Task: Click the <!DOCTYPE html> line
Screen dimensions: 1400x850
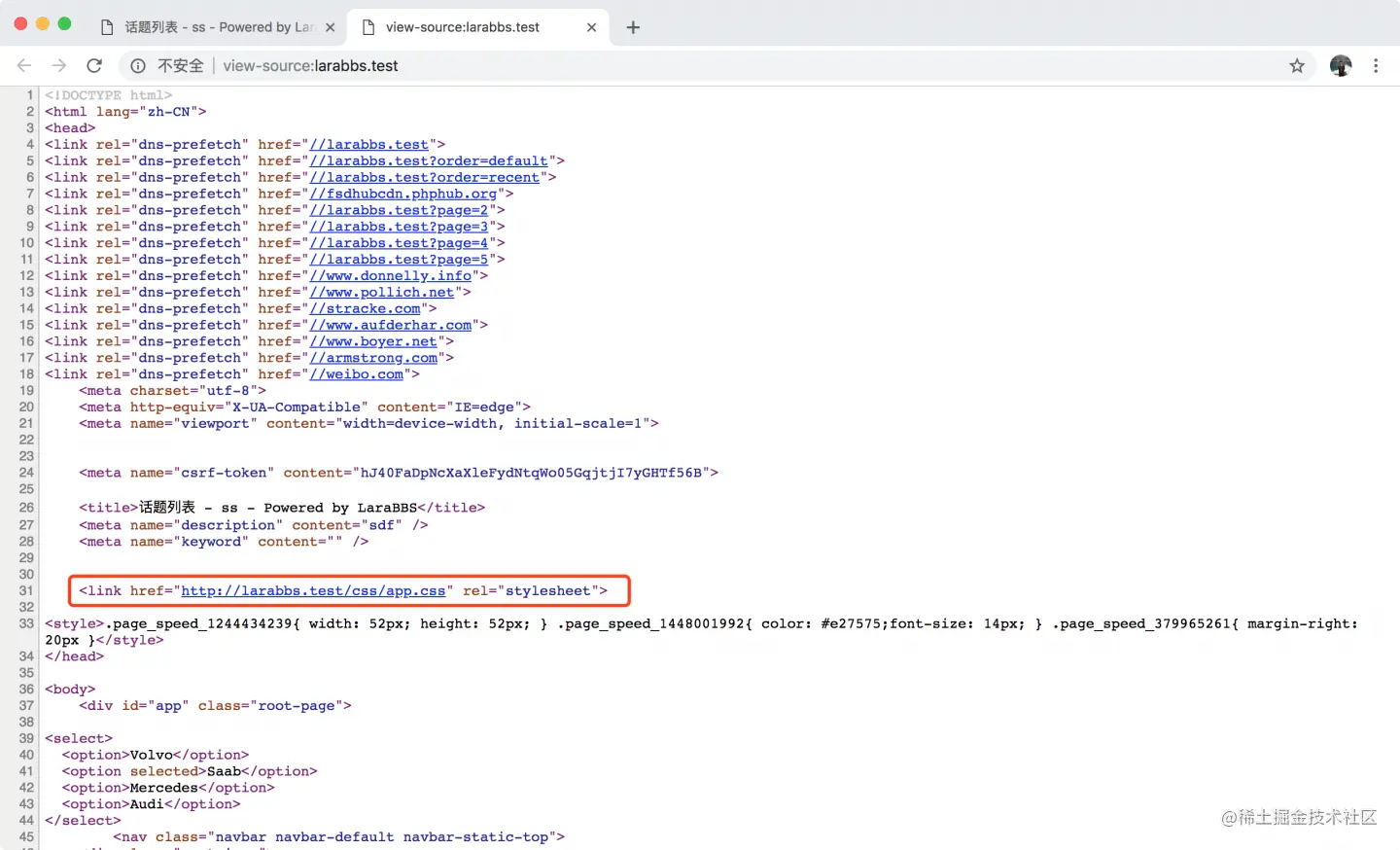Action: pos(108,95)
